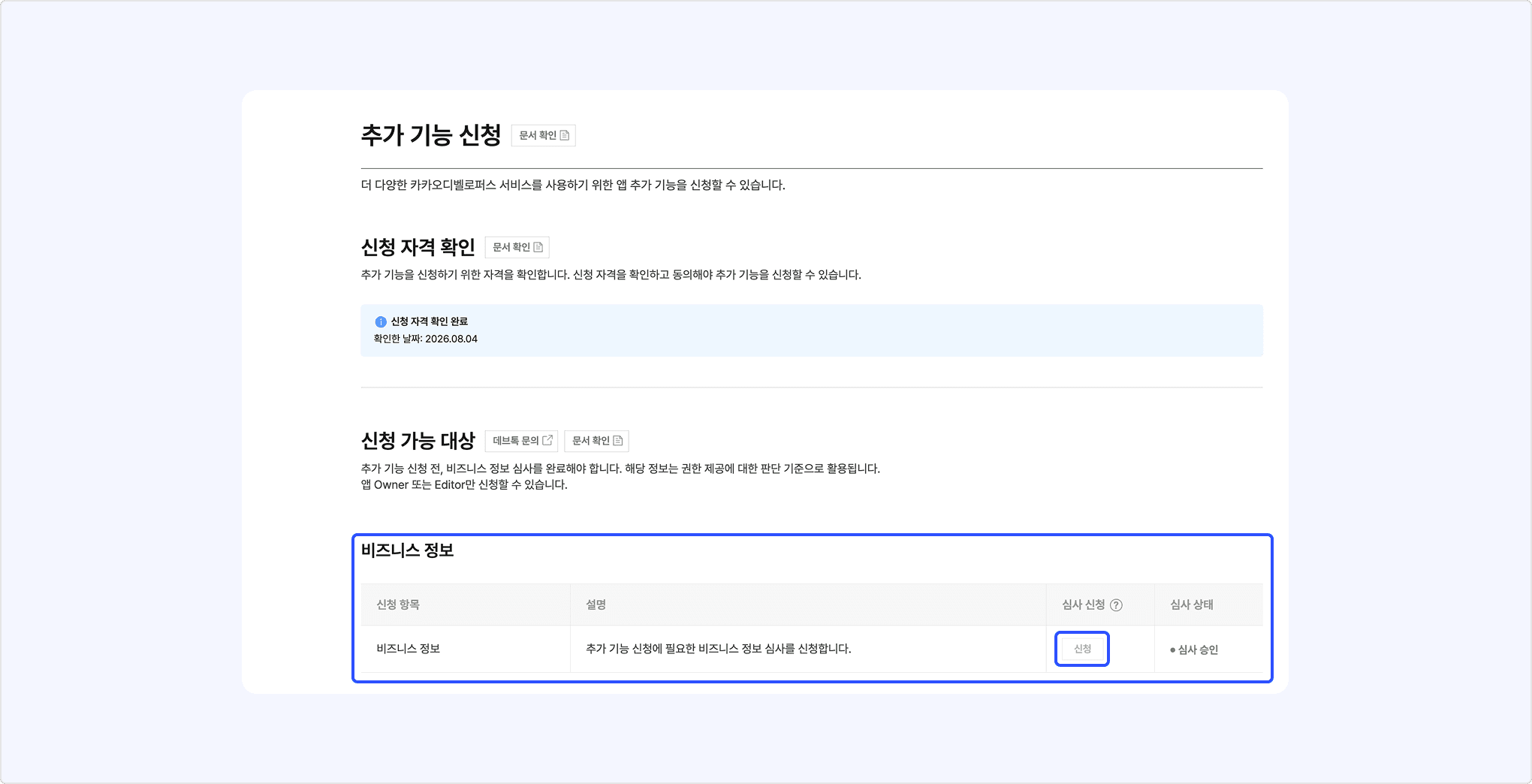
Task: Click the 신청 자격 확인 section heading
Action: point(418,247)
